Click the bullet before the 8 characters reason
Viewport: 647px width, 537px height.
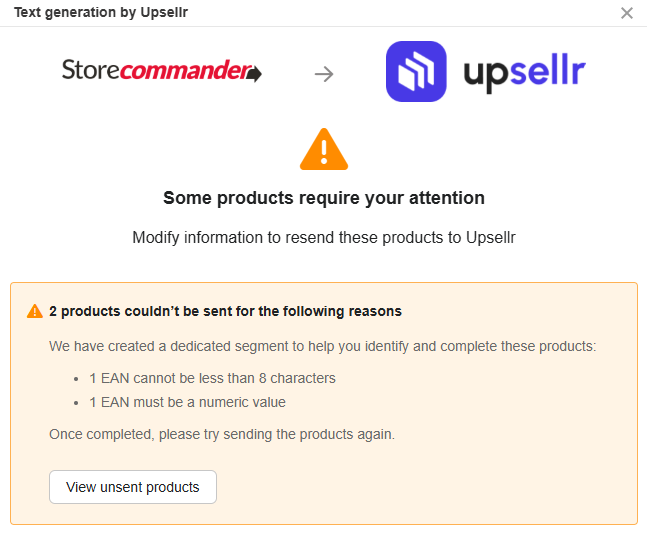(x=77, y=379)
